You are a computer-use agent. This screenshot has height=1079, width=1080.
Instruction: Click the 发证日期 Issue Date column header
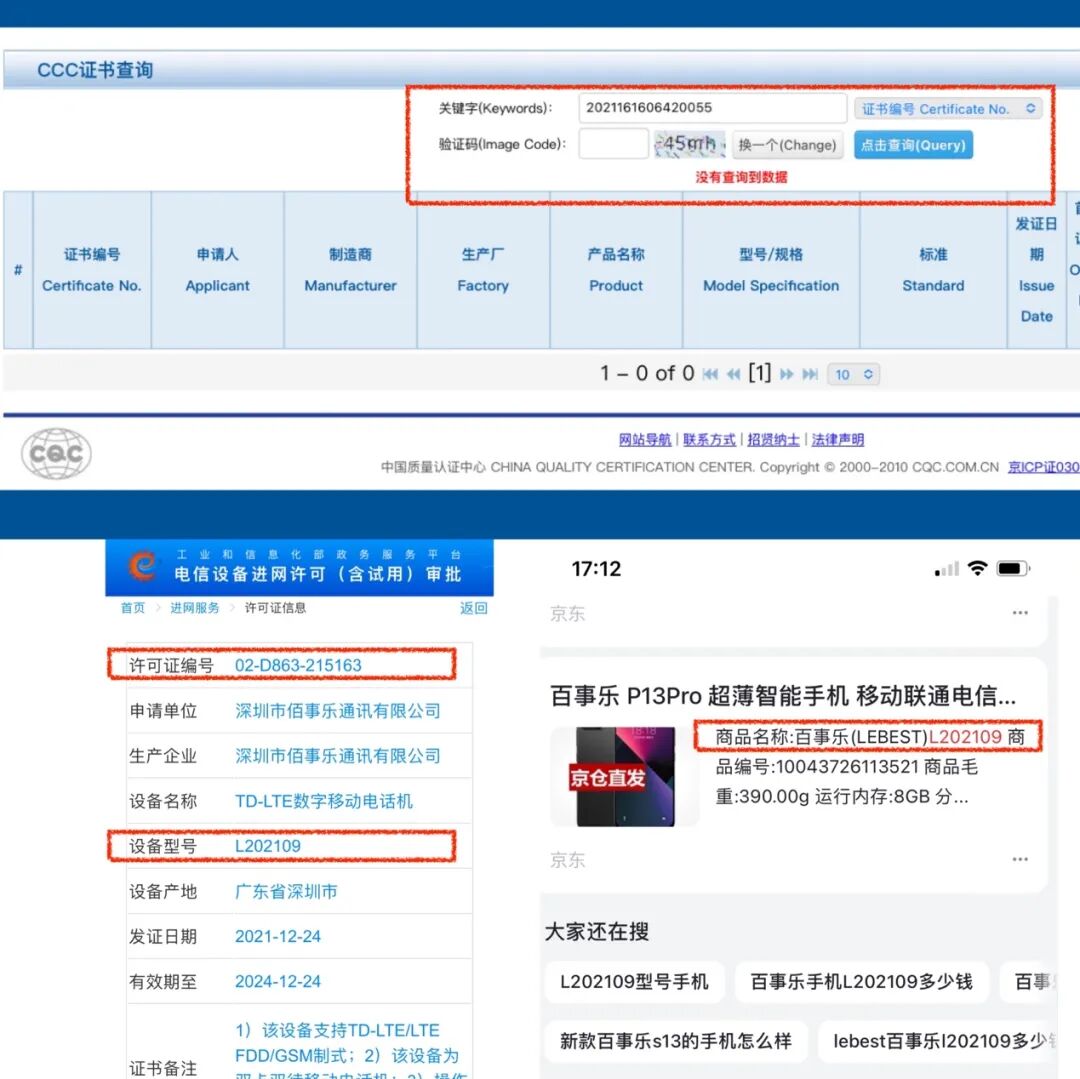coord(1037,270)
